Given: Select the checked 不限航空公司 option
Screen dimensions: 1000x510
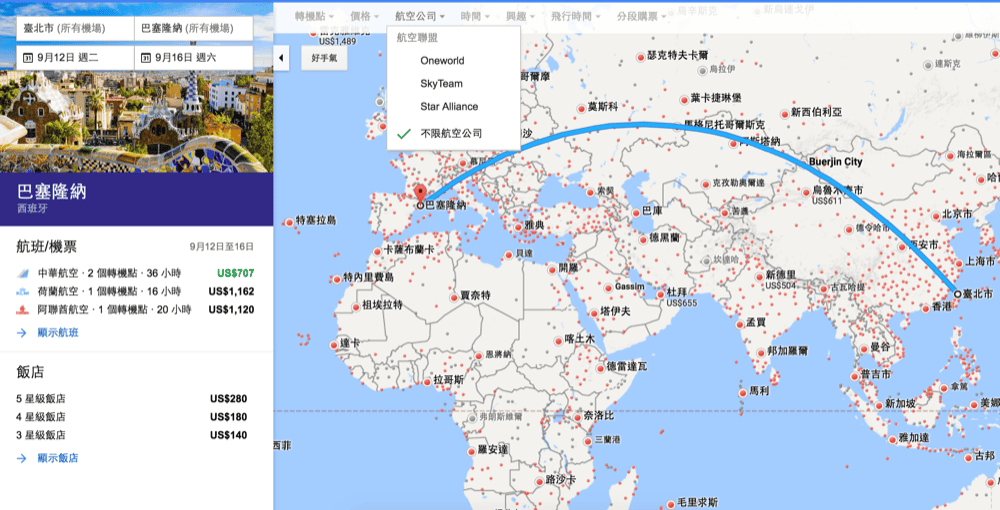Looking at the screenshot, I should (x=453, y=134).
